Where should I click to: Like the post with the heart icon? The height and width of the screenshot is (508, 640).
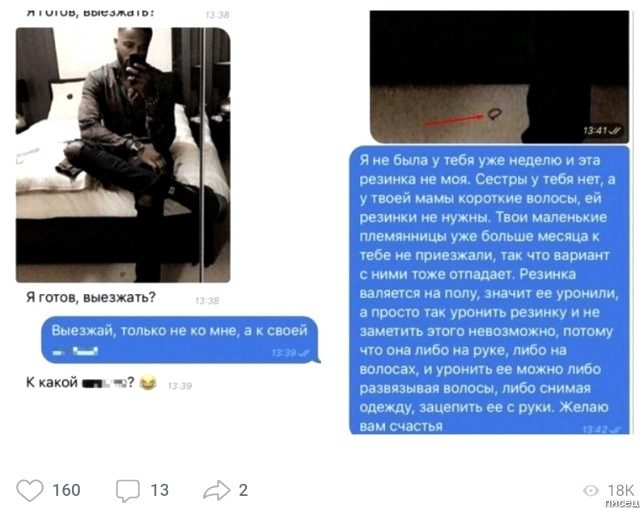pyautogui.click(x=29, y=490)
